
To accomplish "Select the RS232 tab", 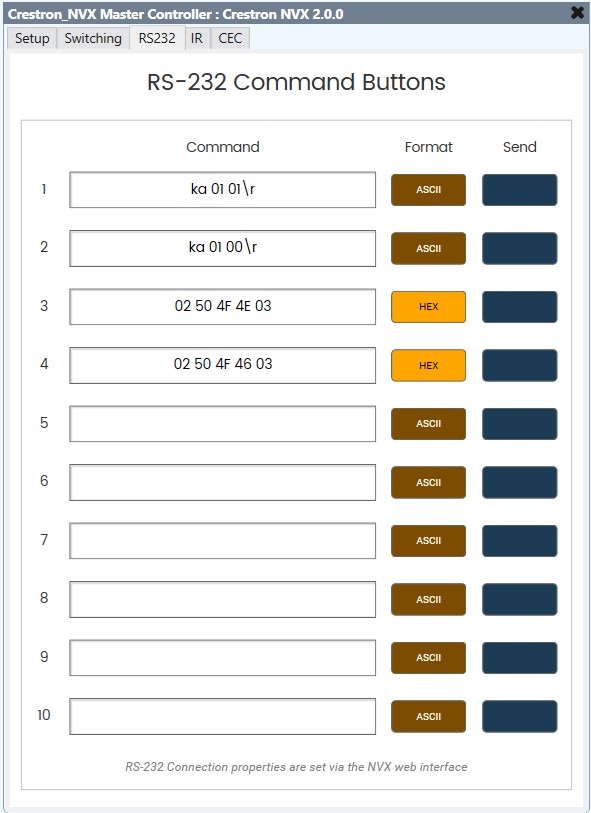I will 154,38.
